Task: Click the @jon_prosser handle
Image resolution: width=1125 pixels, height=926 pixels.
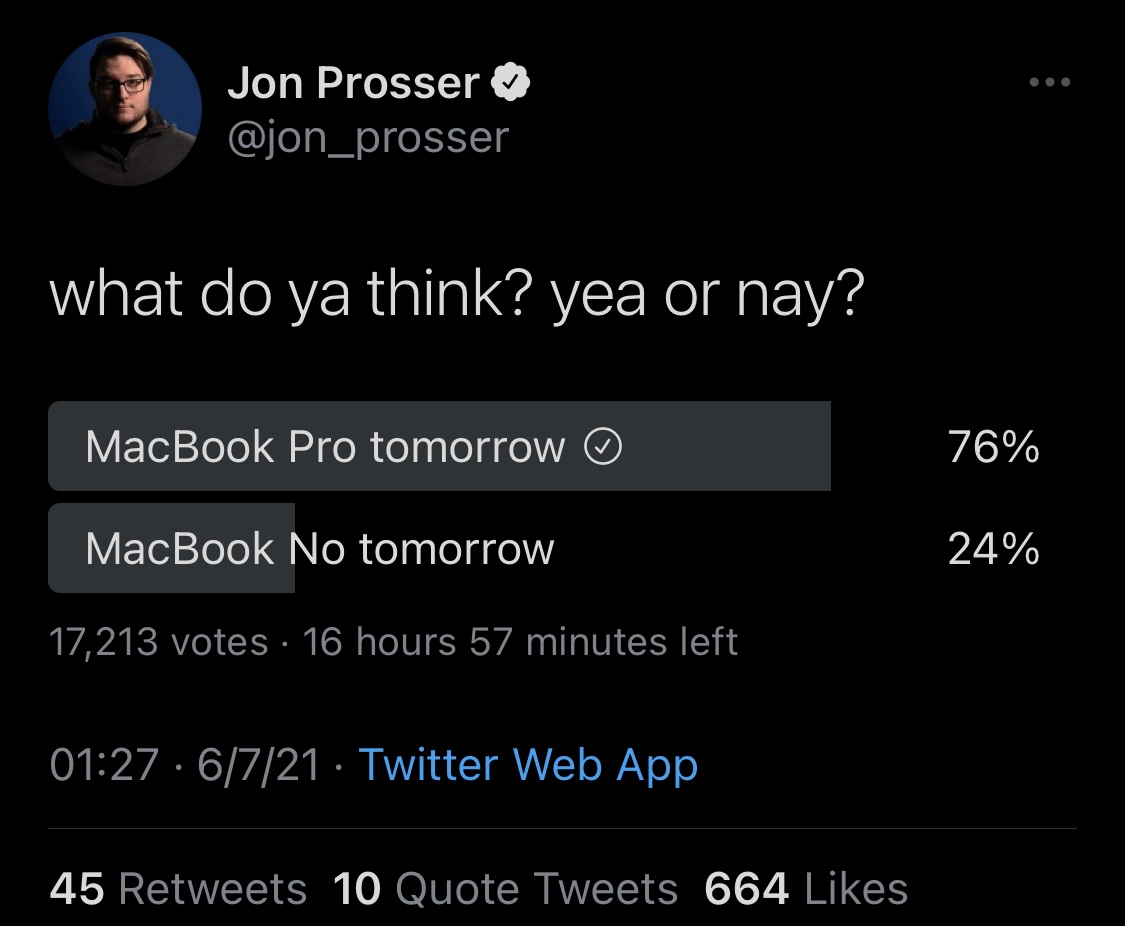Action: [x=368, y=138]
